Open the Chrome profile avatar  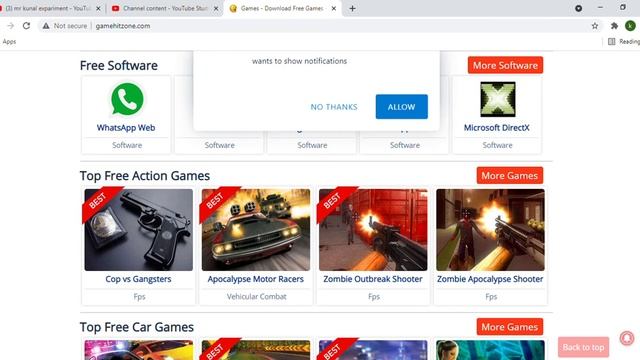click(x=630, y=26)
